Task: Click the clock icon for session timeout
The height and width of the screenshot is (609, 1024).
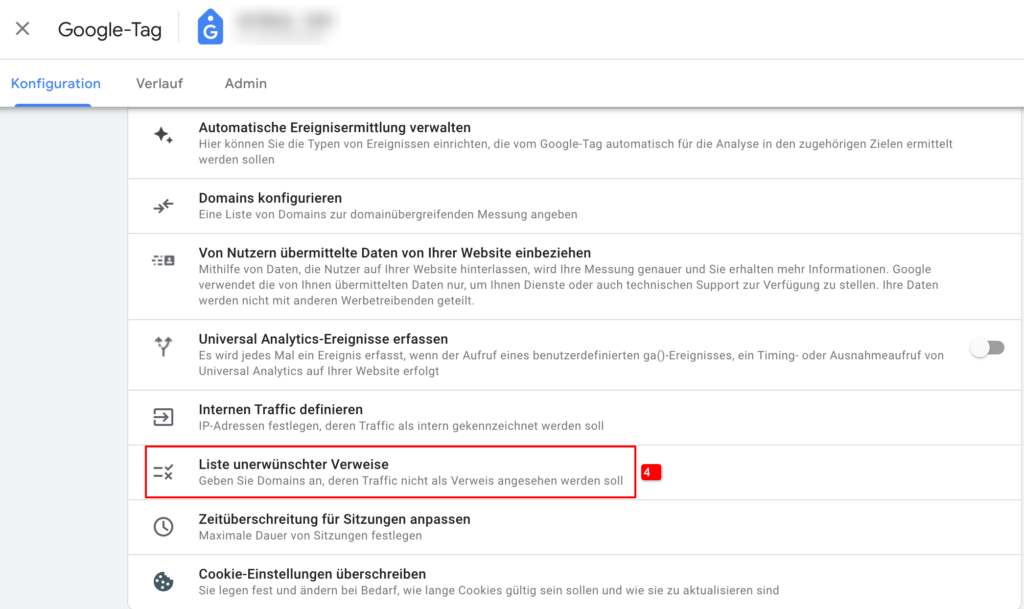Action: coord(163,527)
